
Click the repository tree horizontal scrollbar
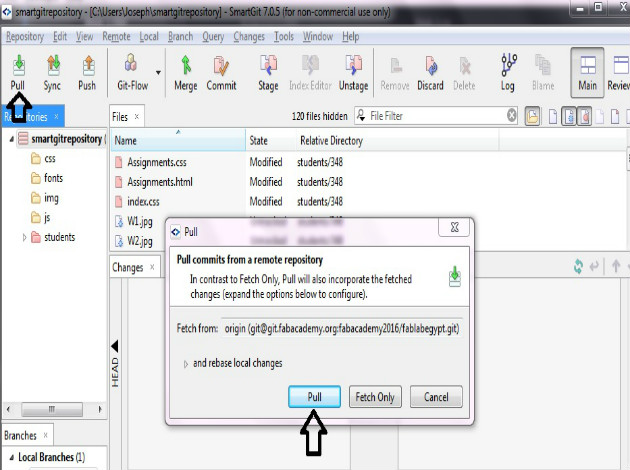54,409
